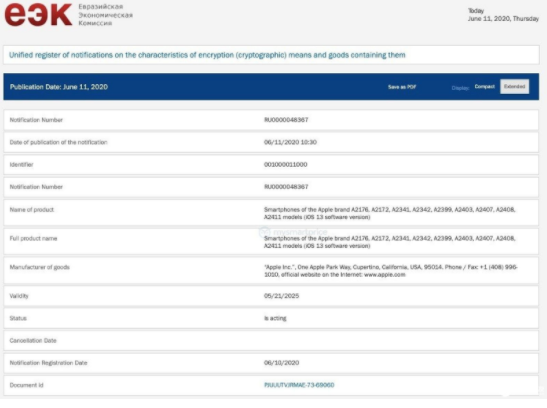Select publication date value 06/11/2020 10:30
This screenshot has width=547, height=408.
tap(290, 142)
